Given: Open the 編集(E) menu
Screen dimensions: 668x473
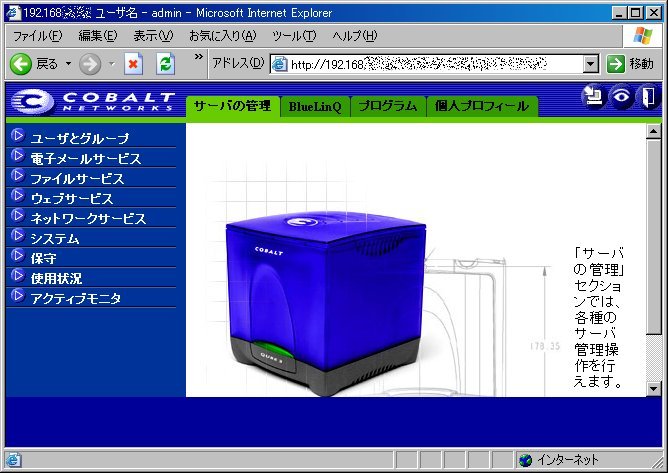Looking at the screenshot, I should pos(98,36).
